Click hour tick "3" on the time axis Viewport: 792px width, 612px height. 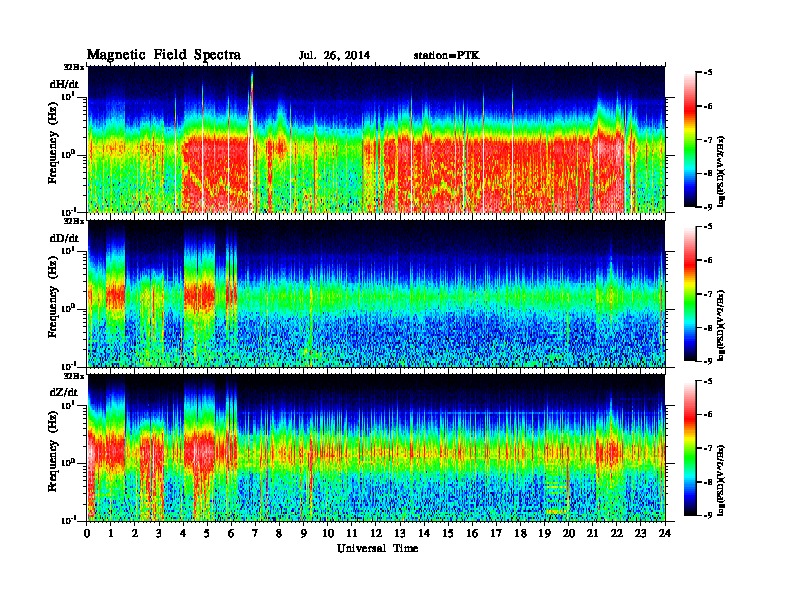coord(159,533)
